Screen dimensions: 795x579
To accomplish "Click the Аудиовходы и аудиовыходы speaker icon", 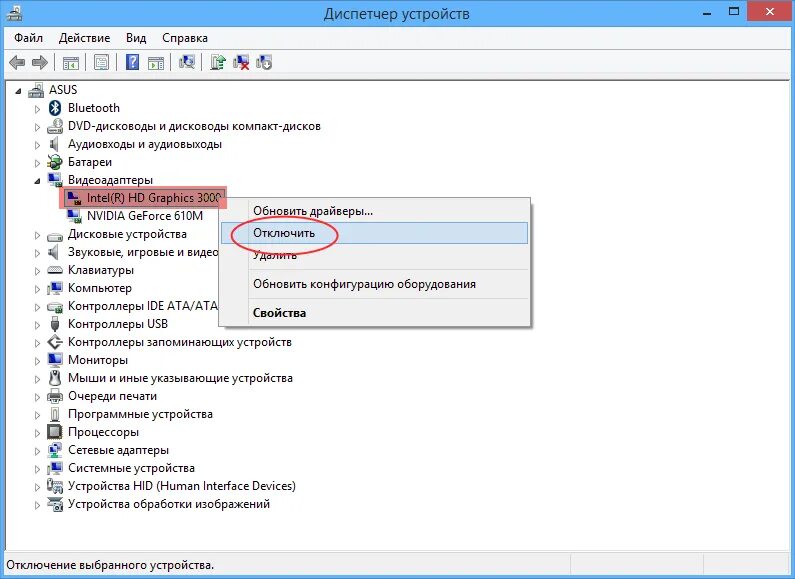I will [x=54, y=144].
